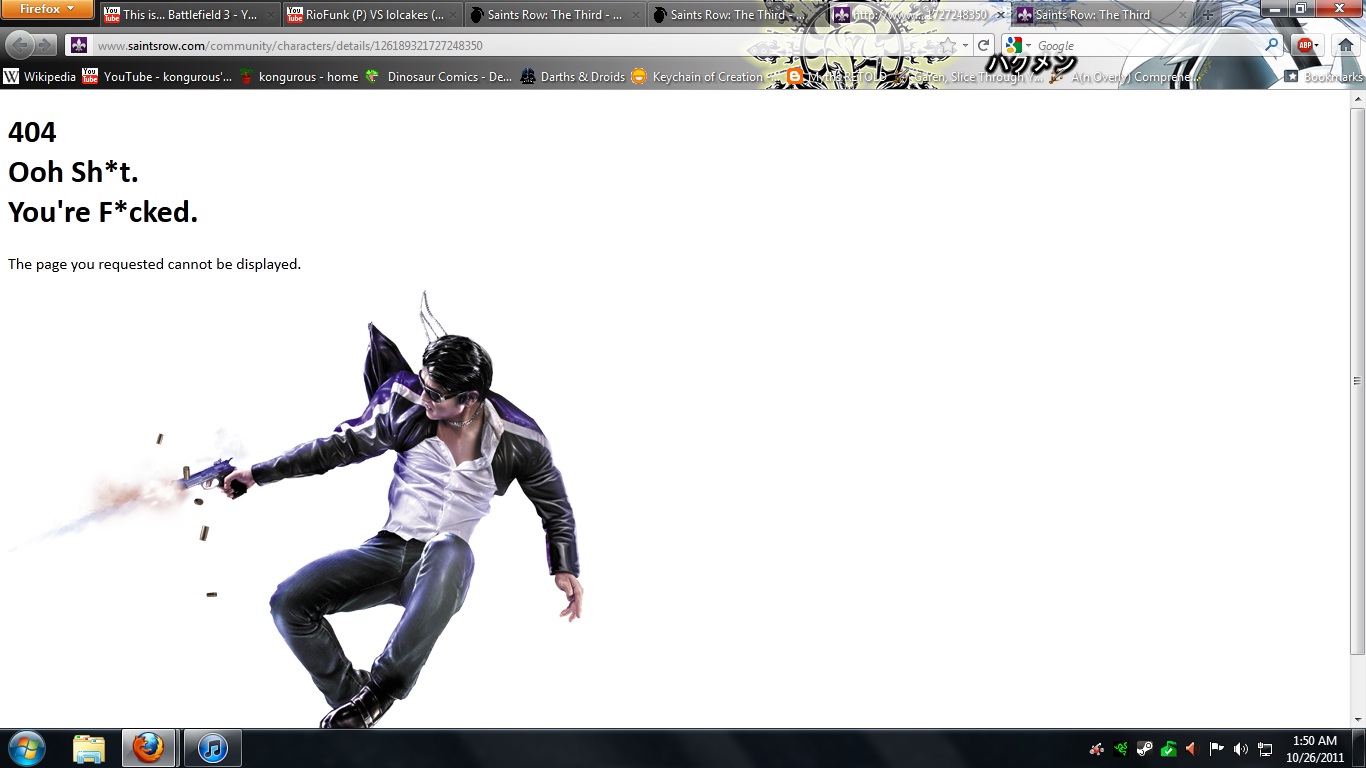Open the network connection tray icon
1366x768 pixels.
(x=1265, y=748)
